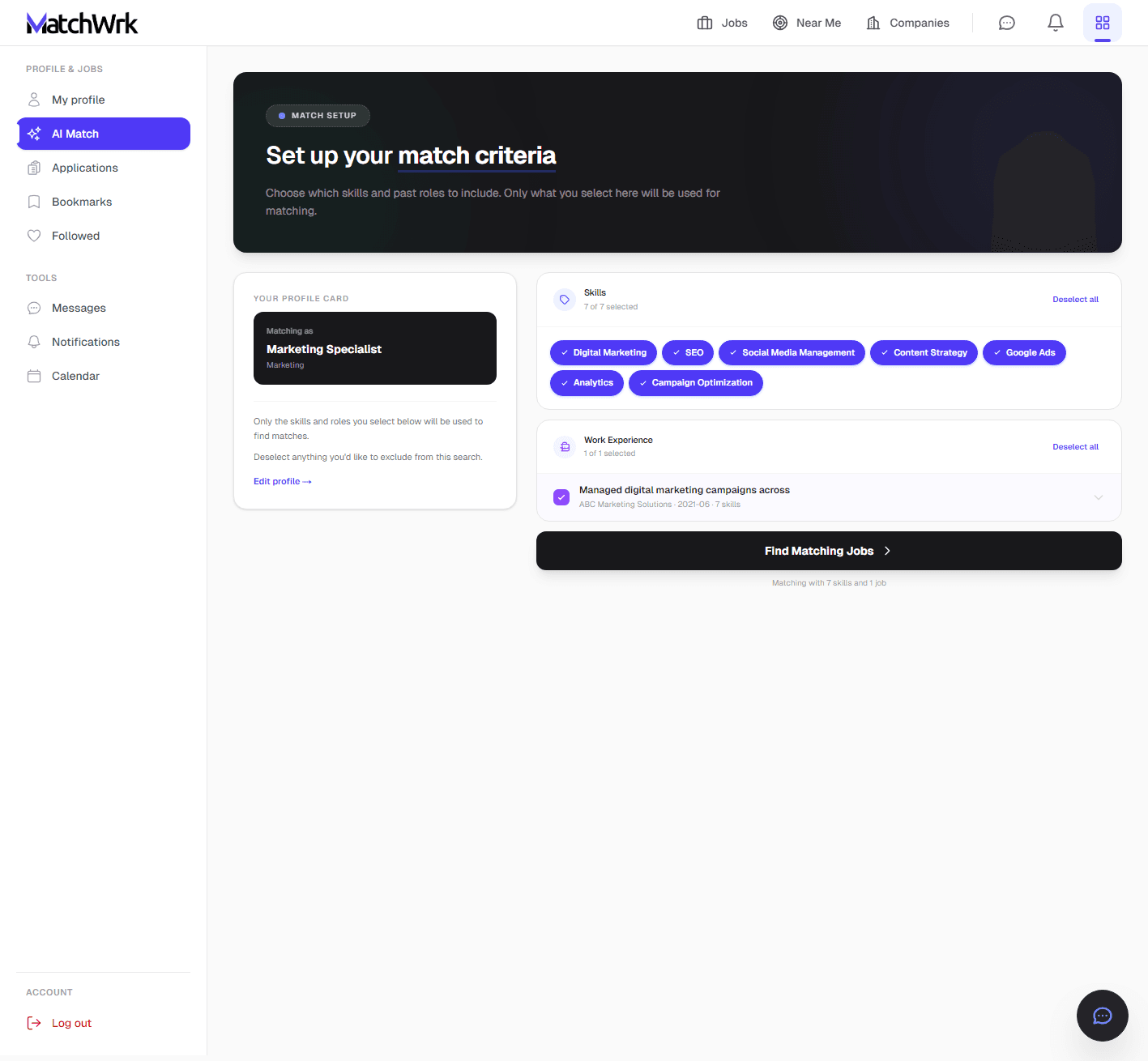The width and height of the screenshot is (1148, 1061).
Task: Follow the Edit profile link
Action: pos(282,481)
